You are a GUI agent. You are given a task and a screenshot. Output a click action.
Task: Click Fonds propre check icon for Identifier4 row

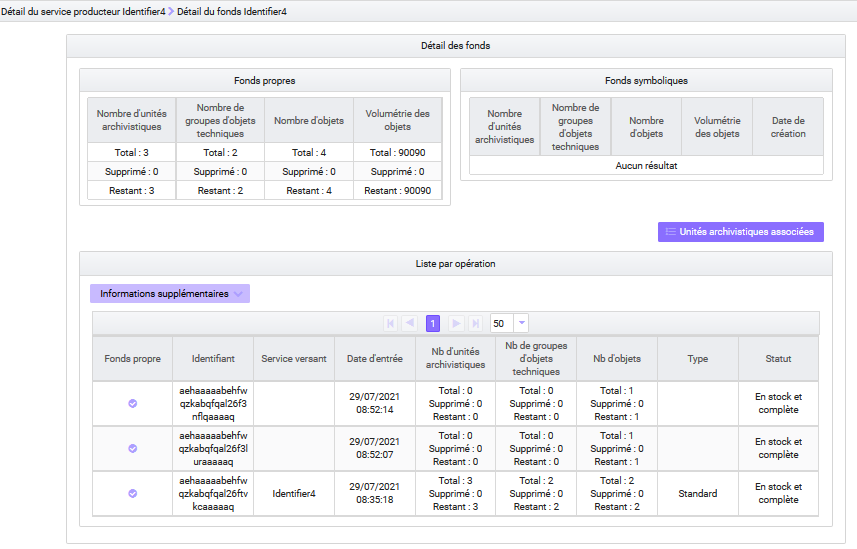click(x=133, y=493)
